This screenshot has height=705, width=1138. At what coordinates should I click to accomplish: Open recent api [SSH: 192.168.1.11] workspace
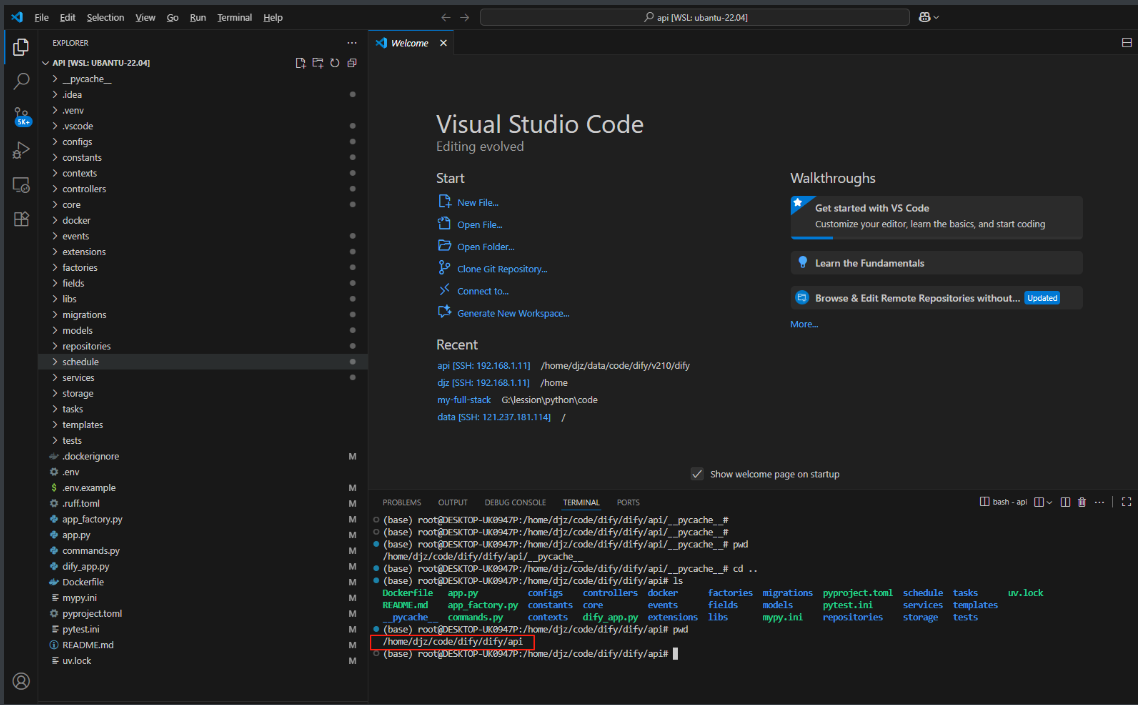click(483, 366)
